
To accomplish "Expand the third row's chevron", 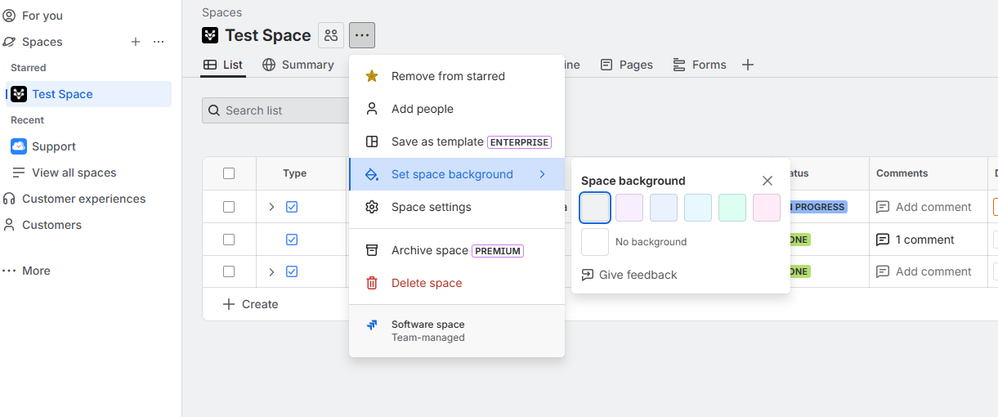I will click(x=271, y=271).
